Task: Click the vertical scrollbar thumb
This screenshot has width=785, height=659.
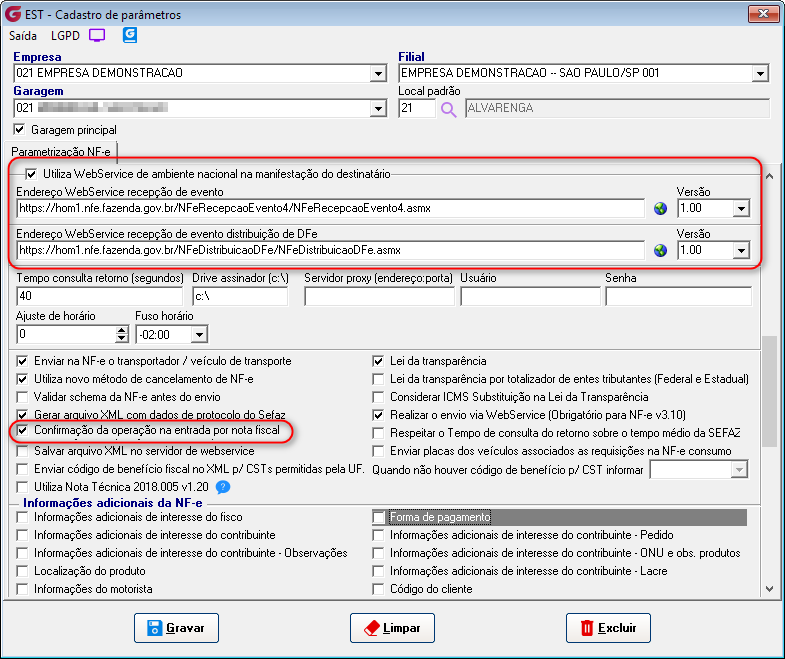Action: [769, 392]
